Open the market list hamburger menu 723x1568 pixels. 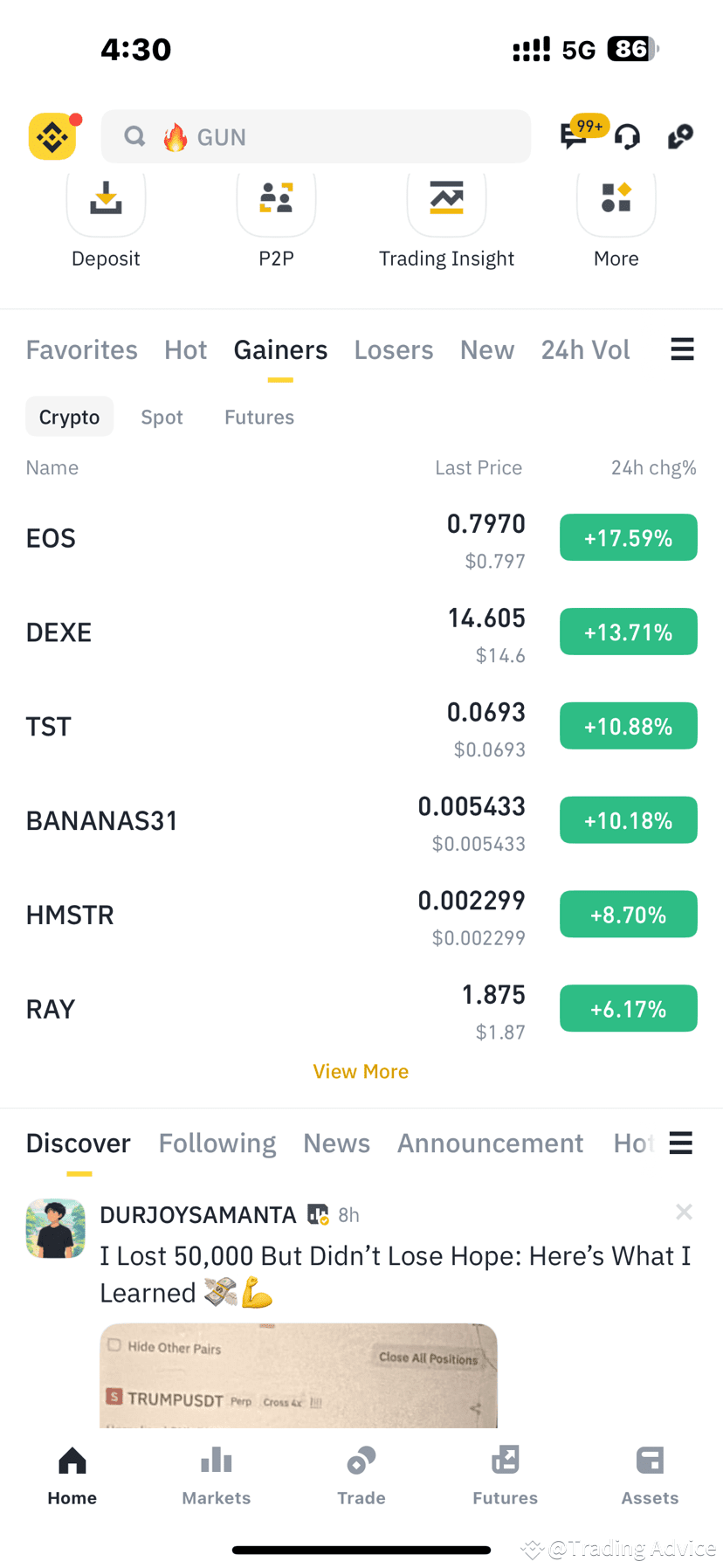tap(682, 349)
